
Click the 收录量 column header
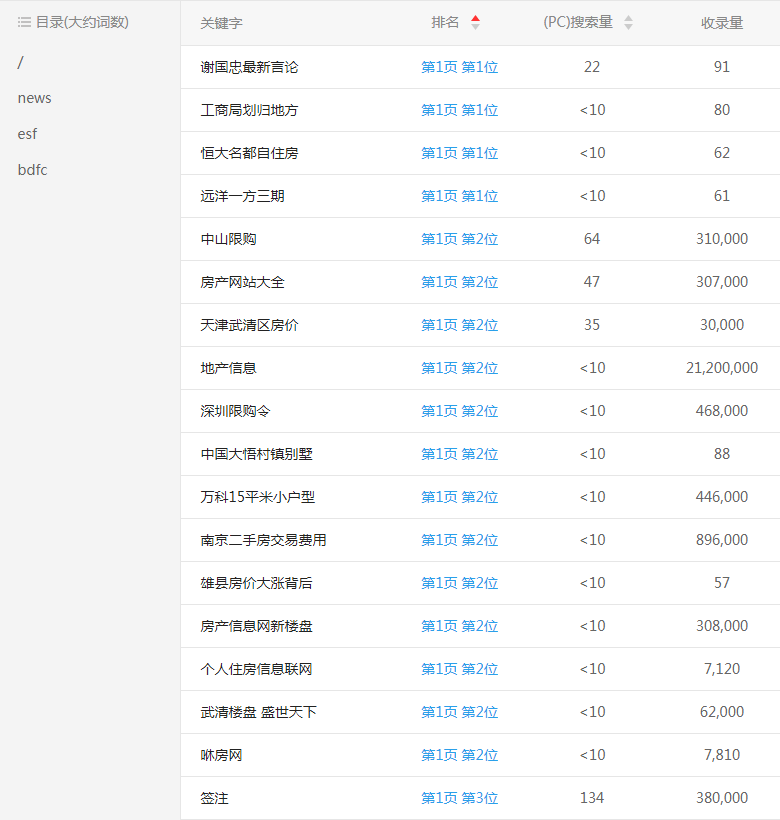tap(721, 23)
